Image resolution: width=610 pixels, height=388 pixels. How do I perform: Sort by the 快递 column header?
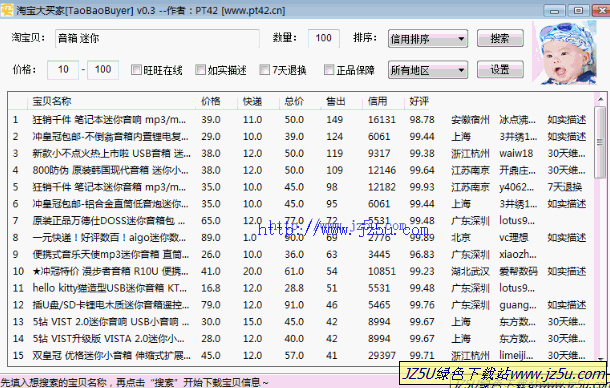click(258, 102)
